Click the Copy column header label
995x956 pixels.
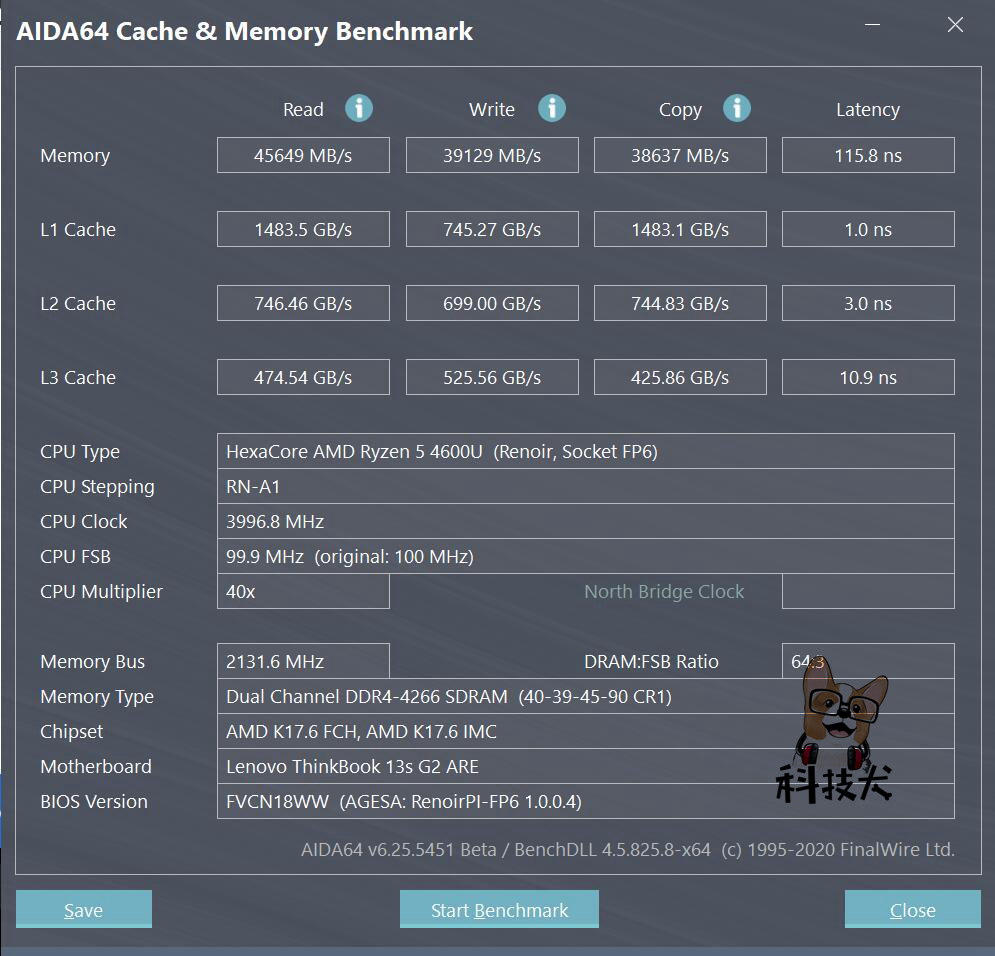click(x=680, y=110)
